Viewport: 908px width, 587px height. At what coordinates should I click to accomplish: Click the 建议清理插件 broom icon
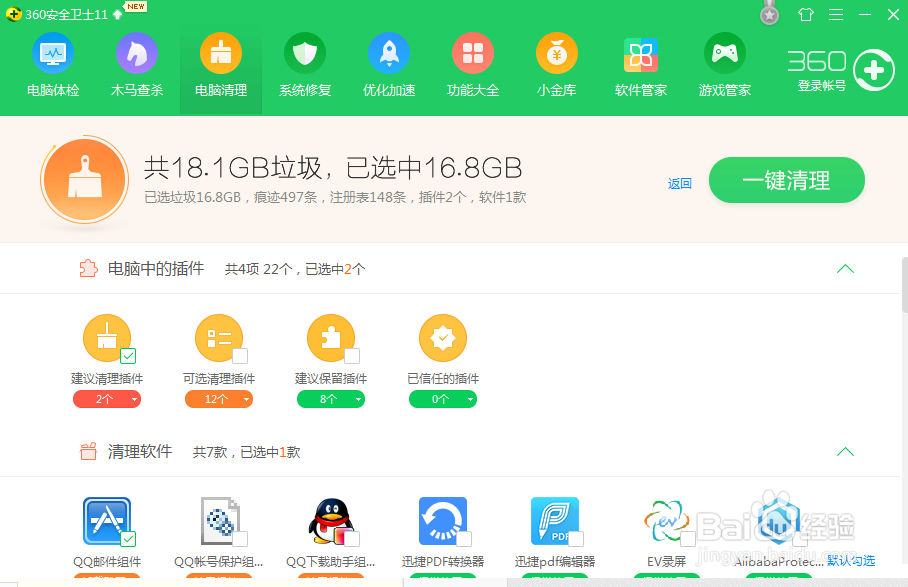coord(107,338)
